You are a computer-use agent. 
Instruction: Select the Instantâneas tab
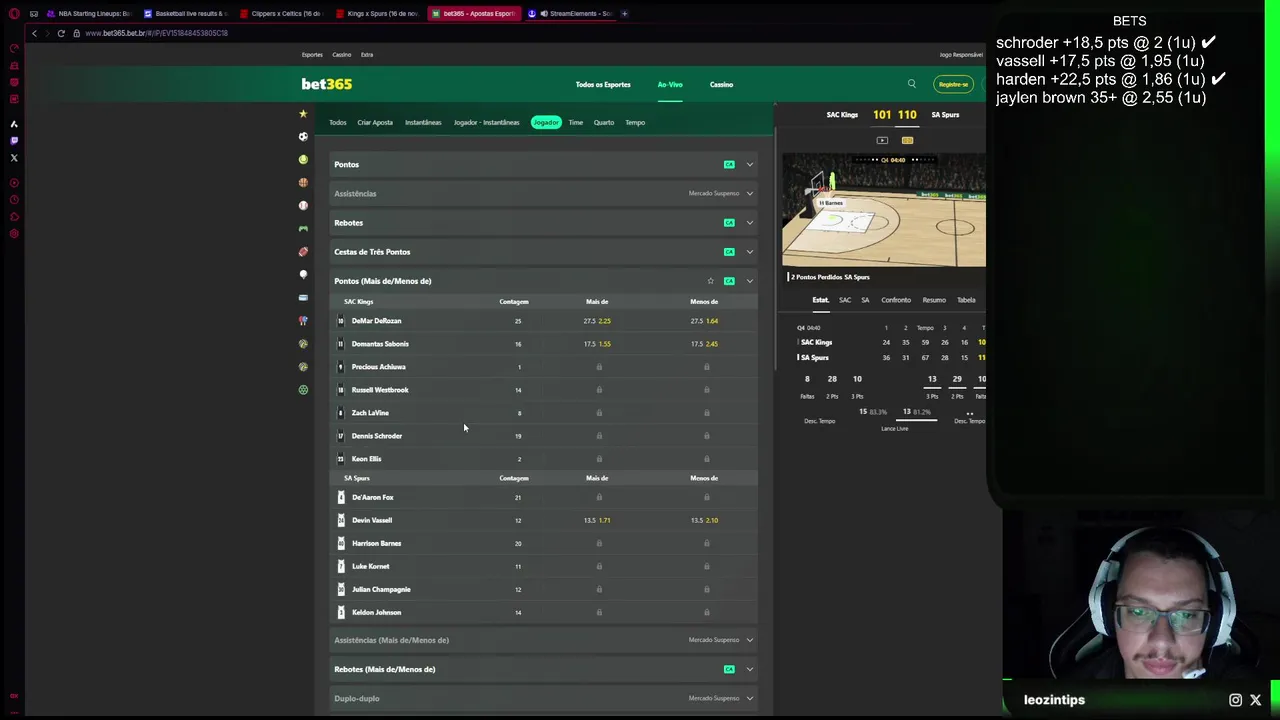point(423,122)
